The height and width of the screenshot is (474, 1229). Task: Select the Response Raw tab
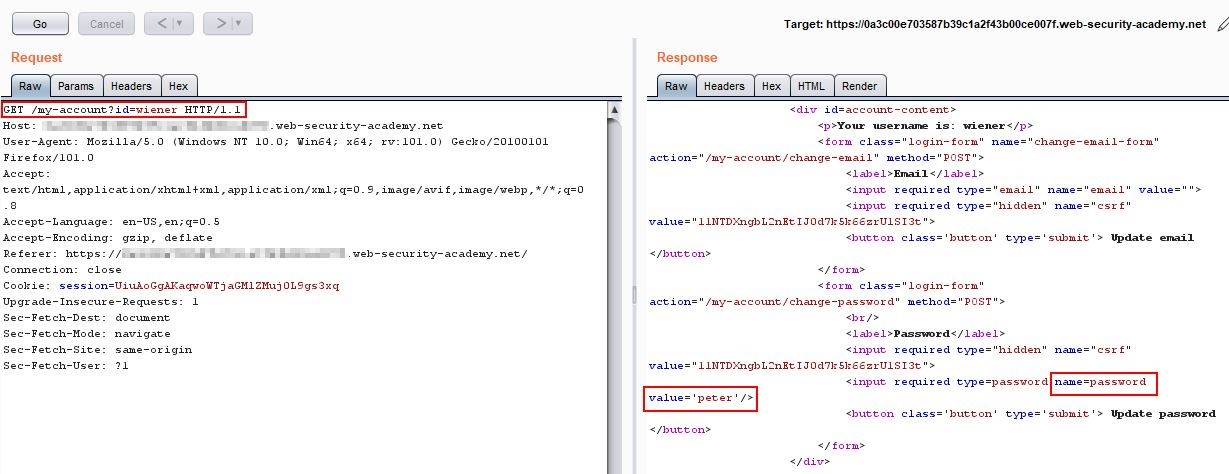(676, 86)
